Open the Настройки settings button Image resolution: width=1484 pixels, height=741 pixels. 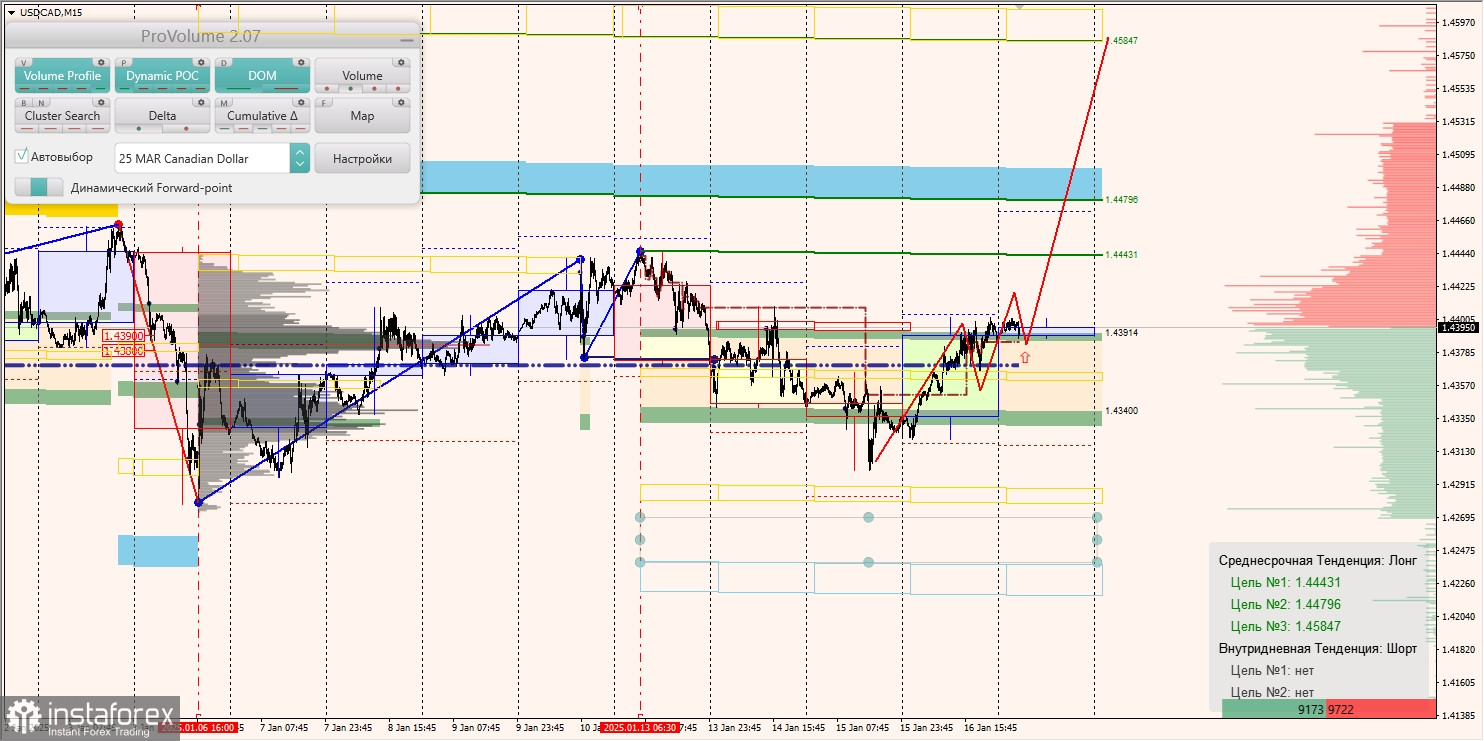pos(362,158)
